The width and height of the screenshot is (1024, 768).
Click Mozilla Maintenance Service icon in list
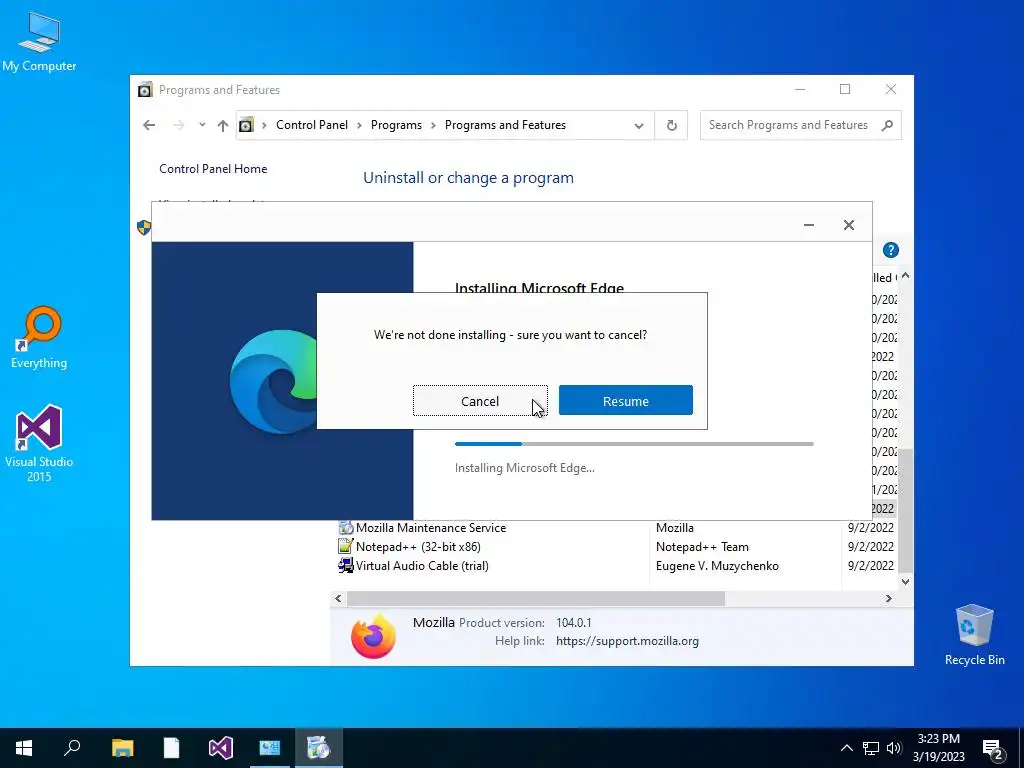coord(345,527)
